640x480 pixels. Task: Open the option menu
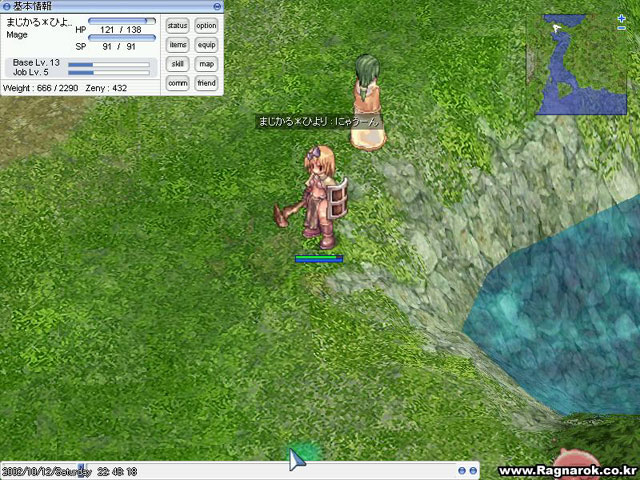click(206, 26)
